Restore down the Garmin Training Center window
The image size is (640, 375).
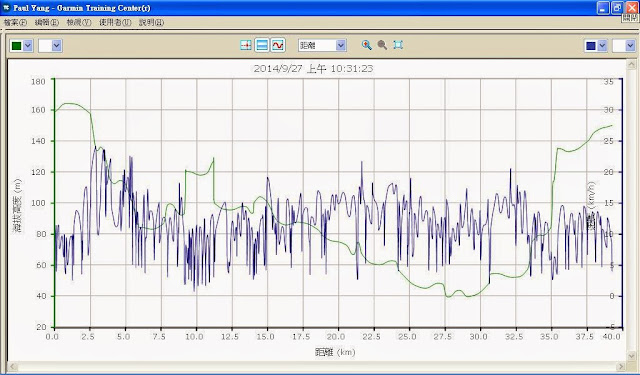[x=617, y=8]
